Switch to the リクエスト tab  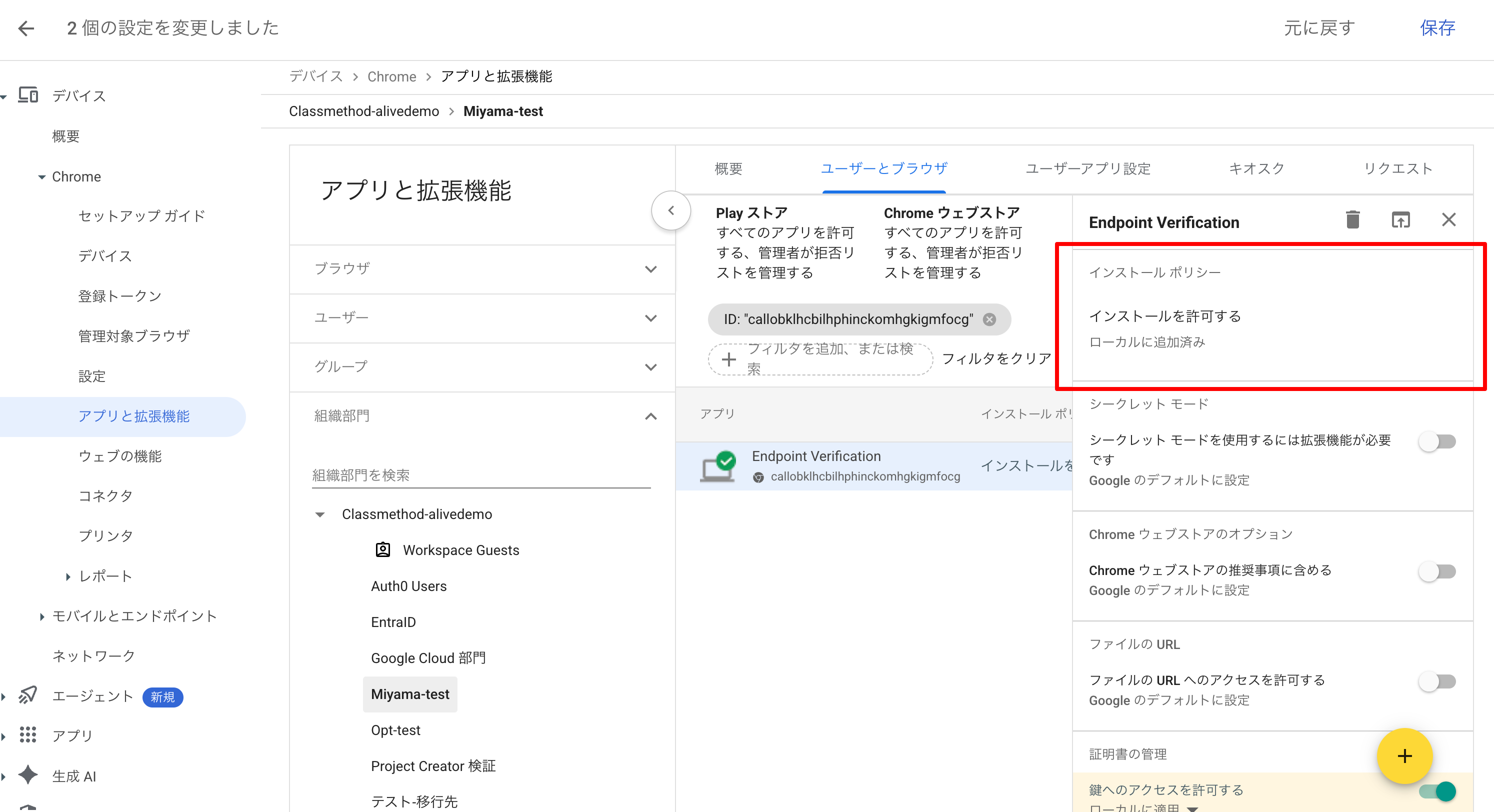pyautogui.click(x=1398, y=169)
